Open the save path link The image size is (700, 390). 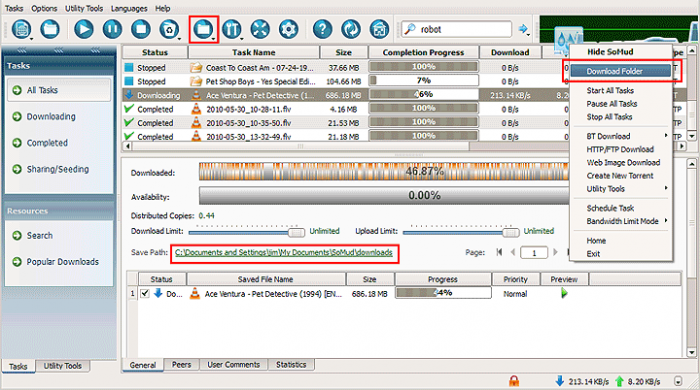283,253
